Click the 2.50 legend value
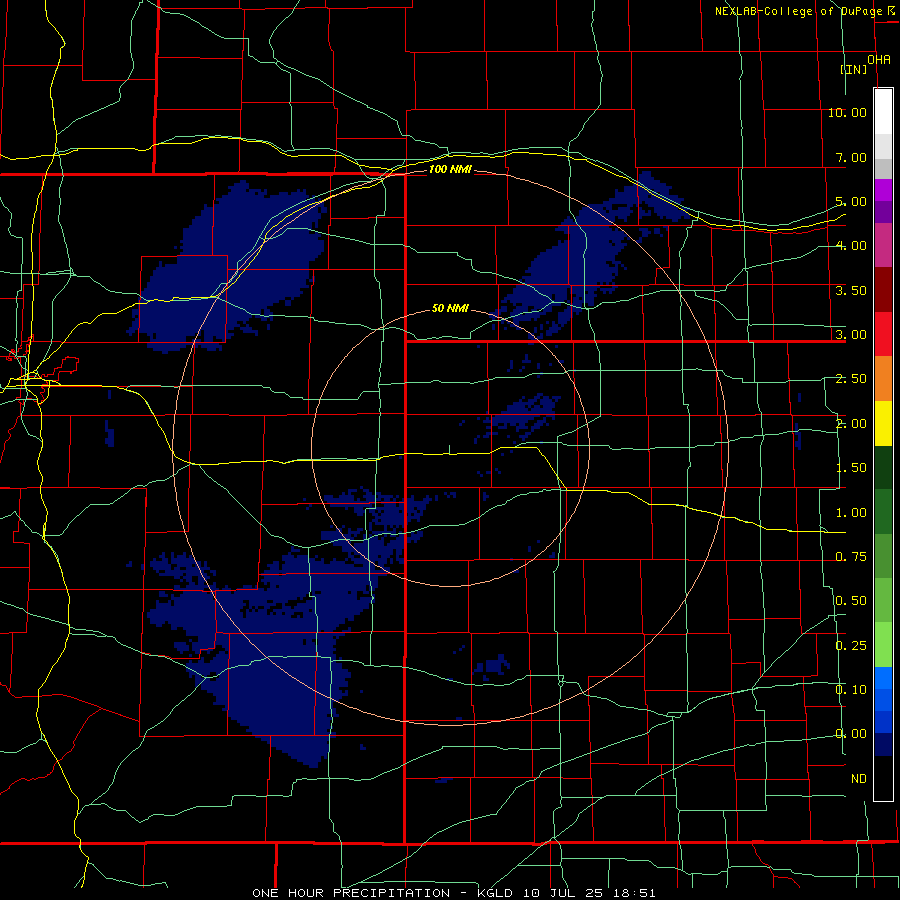 (x=851, y=379)
